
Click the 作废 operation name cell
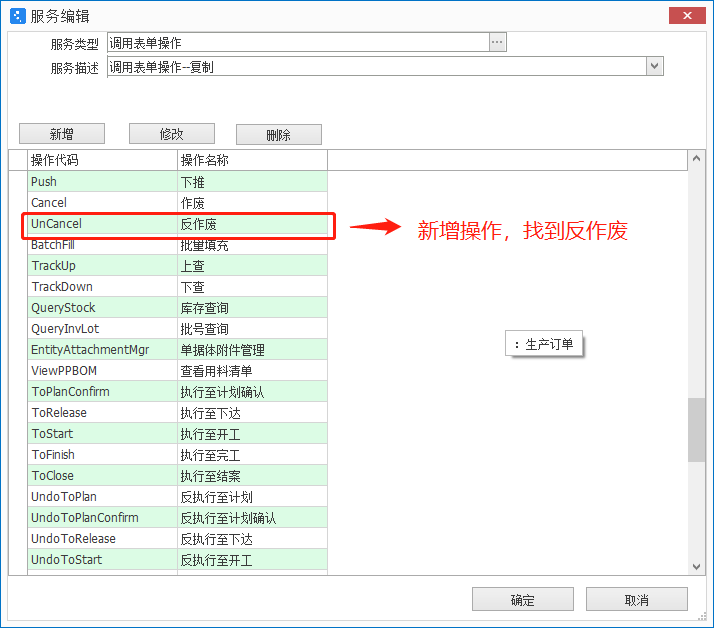click(x=252, y=202)
